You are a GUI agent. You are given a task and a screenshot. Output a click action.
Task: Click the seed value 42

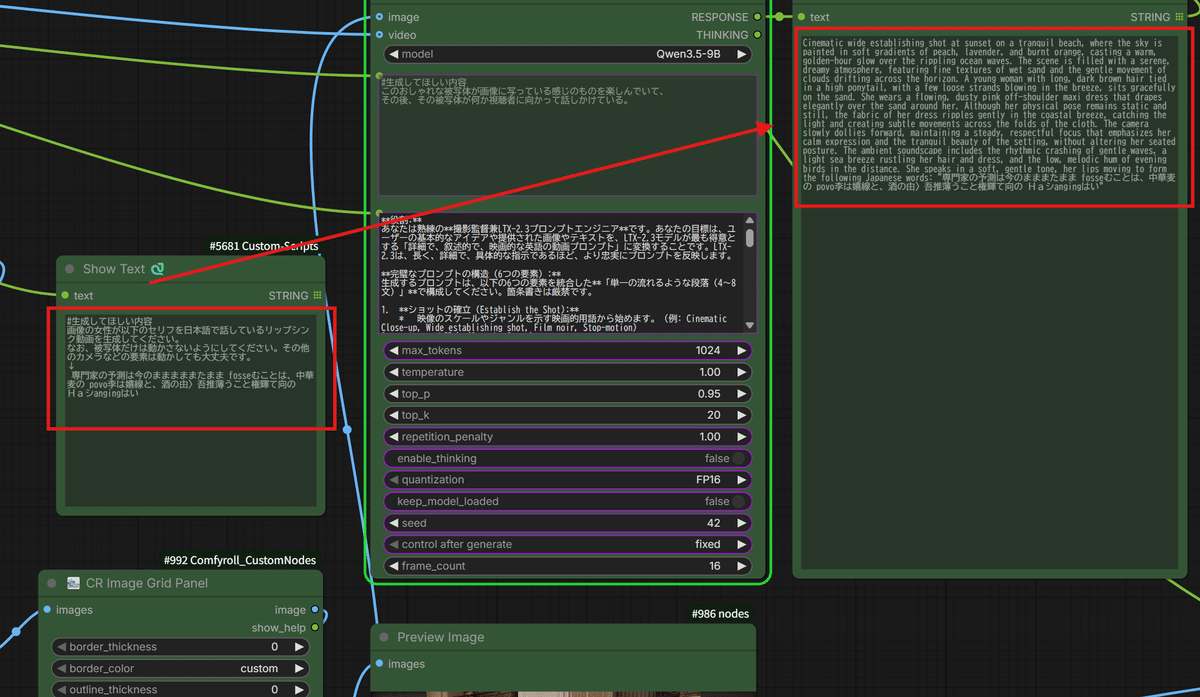point(713,523)
